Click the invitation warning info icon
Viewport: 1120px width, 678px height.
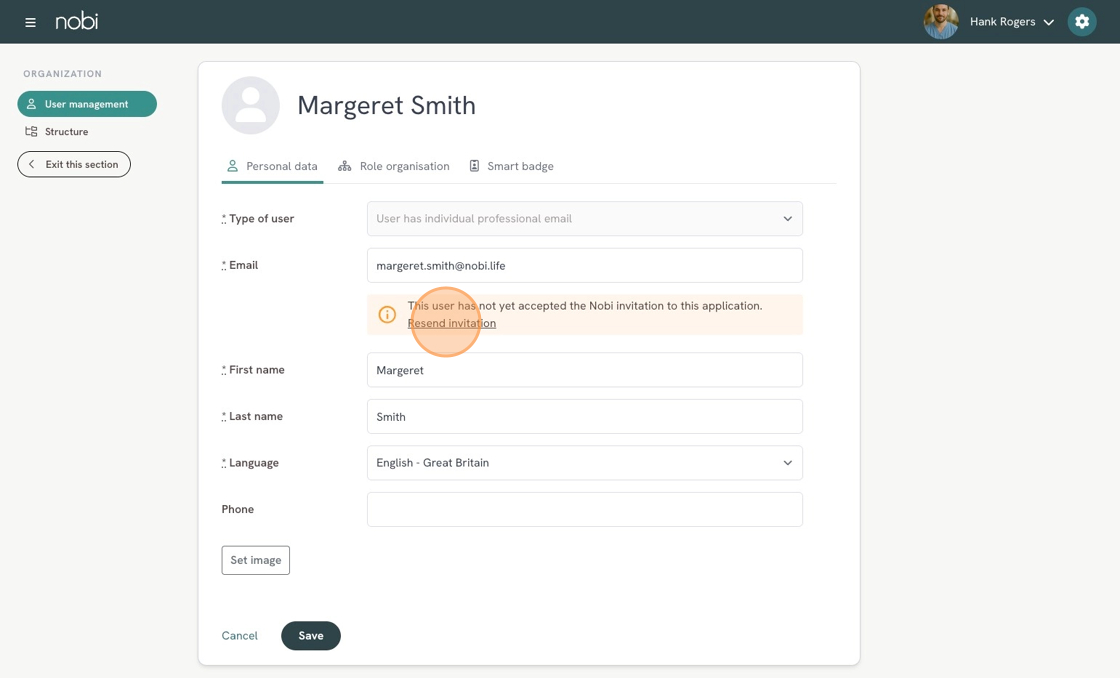[x=387, y=315]
